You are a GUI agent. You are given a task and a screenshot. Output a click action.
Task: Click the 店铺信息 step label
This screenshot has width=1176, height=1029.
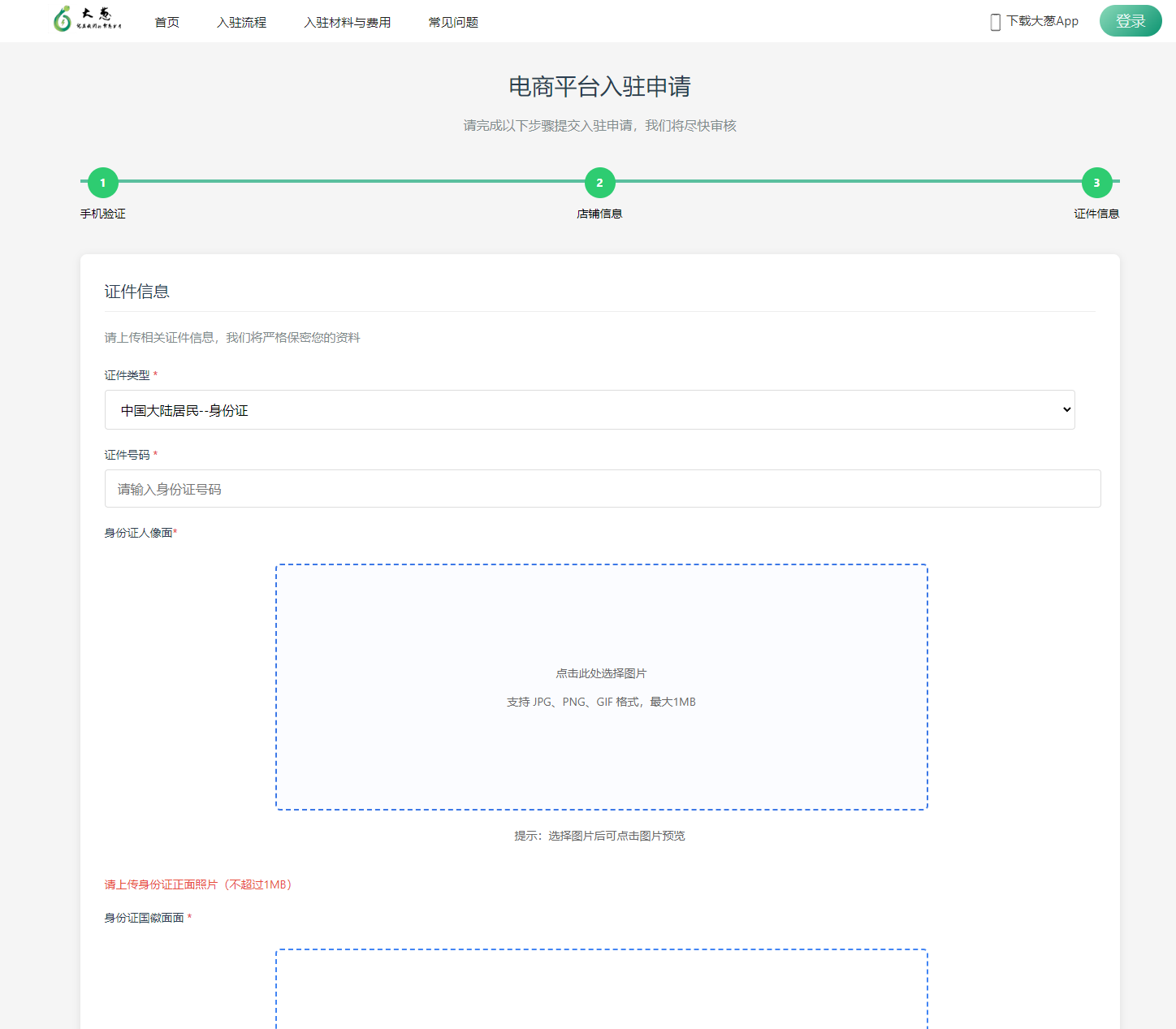click(x=599, y=214)
